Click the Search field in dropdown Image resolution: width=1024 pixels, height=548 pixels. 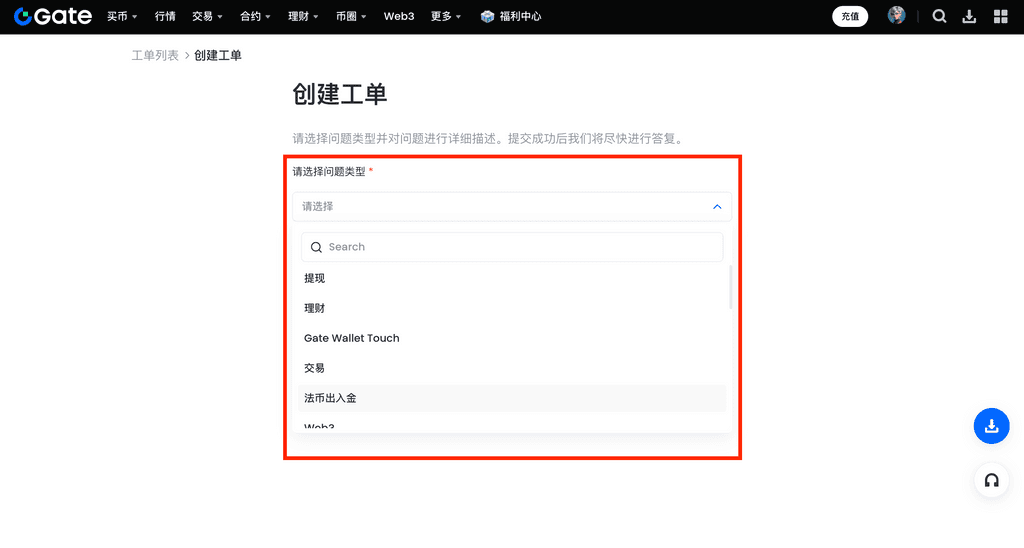(512, 247)
